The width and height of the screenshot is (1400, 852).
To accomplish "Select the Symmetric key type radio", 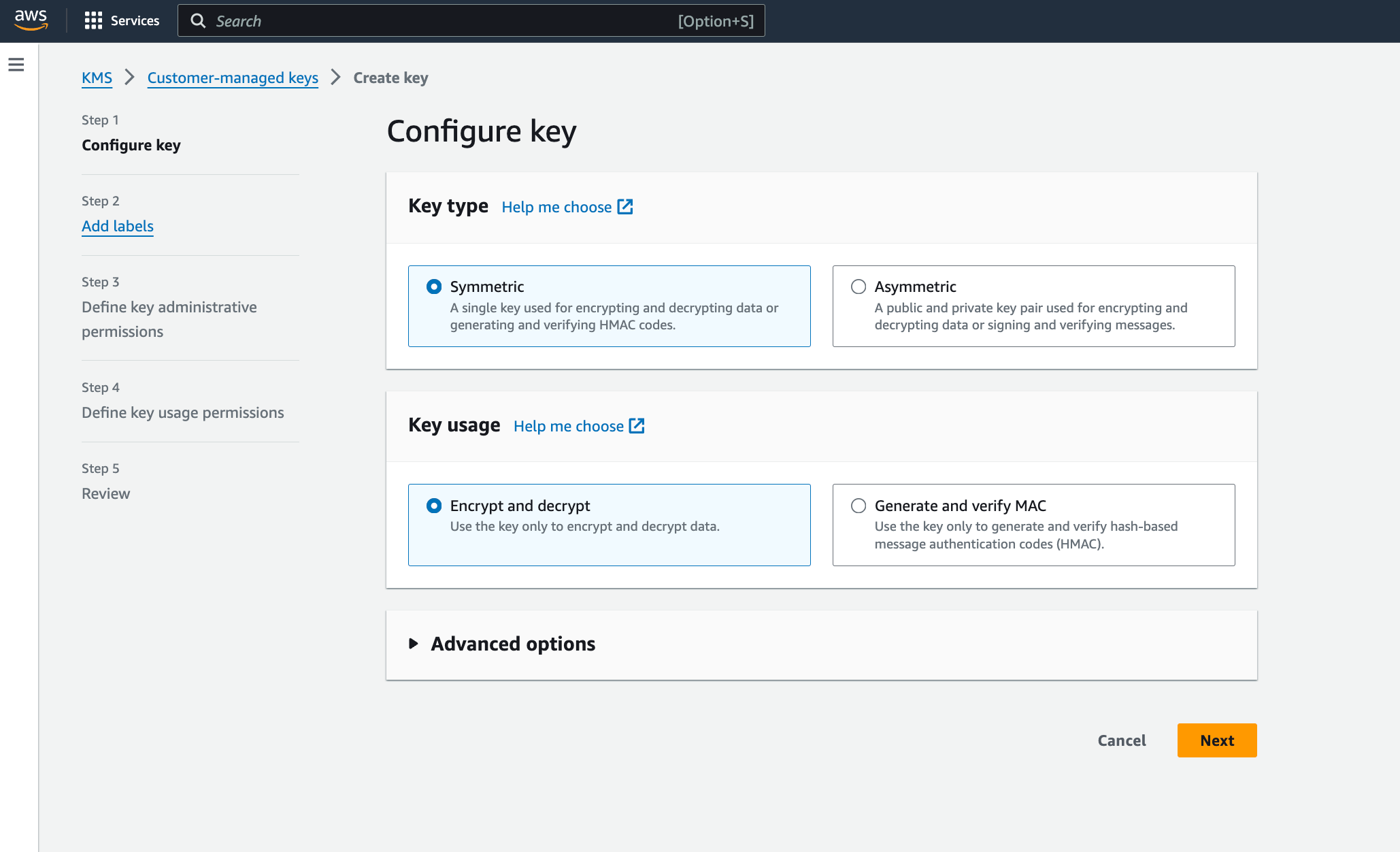I will (434, 286).
